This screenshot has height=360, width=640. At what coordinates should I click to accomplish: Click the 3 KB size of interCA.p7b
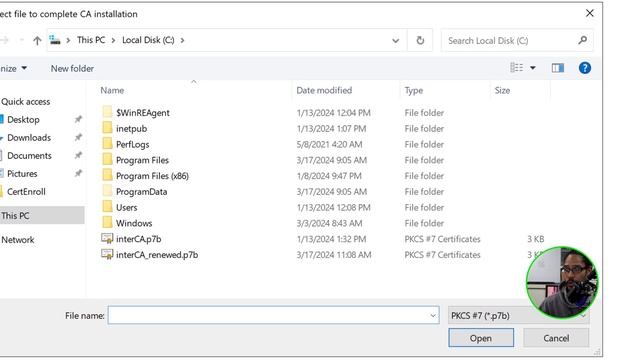(x=536, y=239)
